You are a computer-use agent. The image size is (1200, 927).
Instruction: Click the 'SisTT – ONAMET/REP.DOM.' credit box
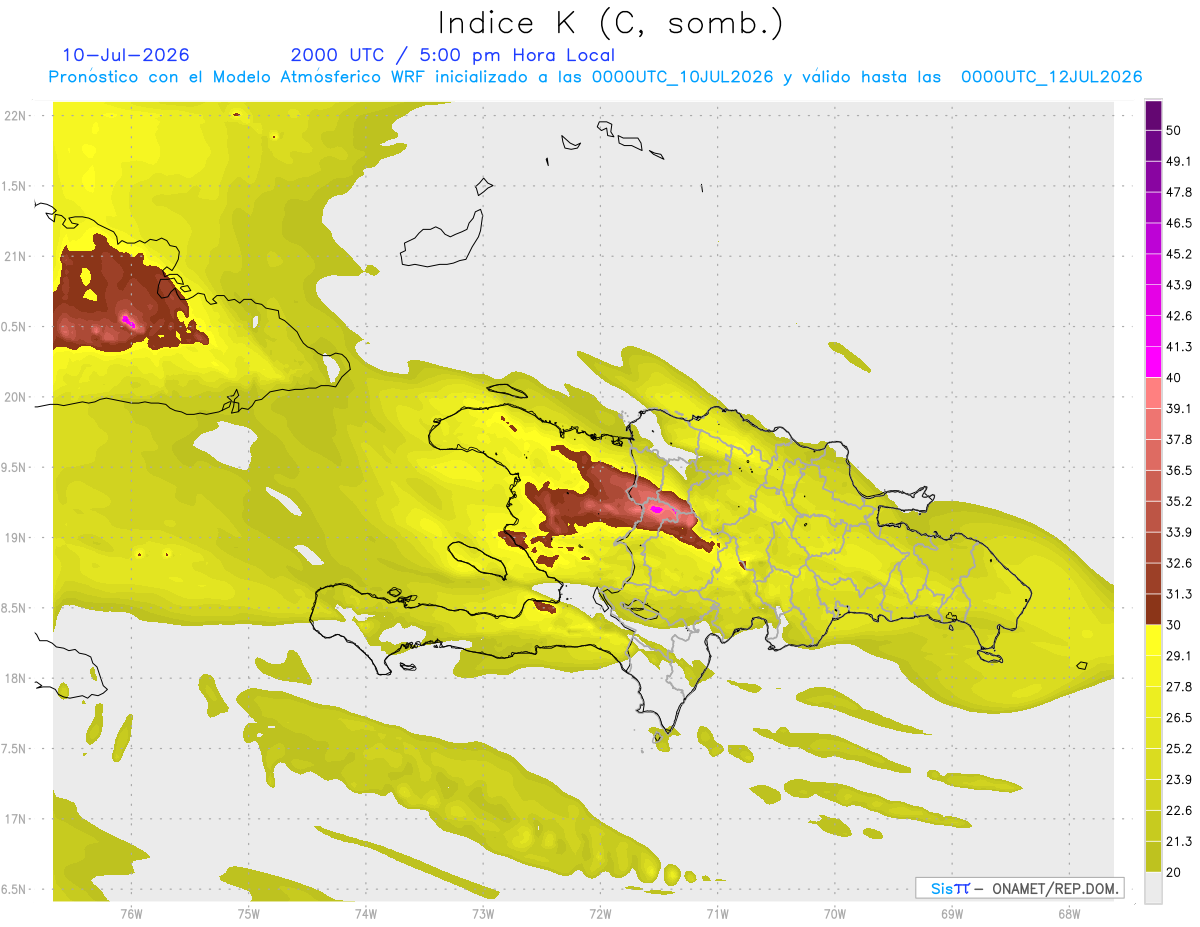click(x=1019, y=888)
